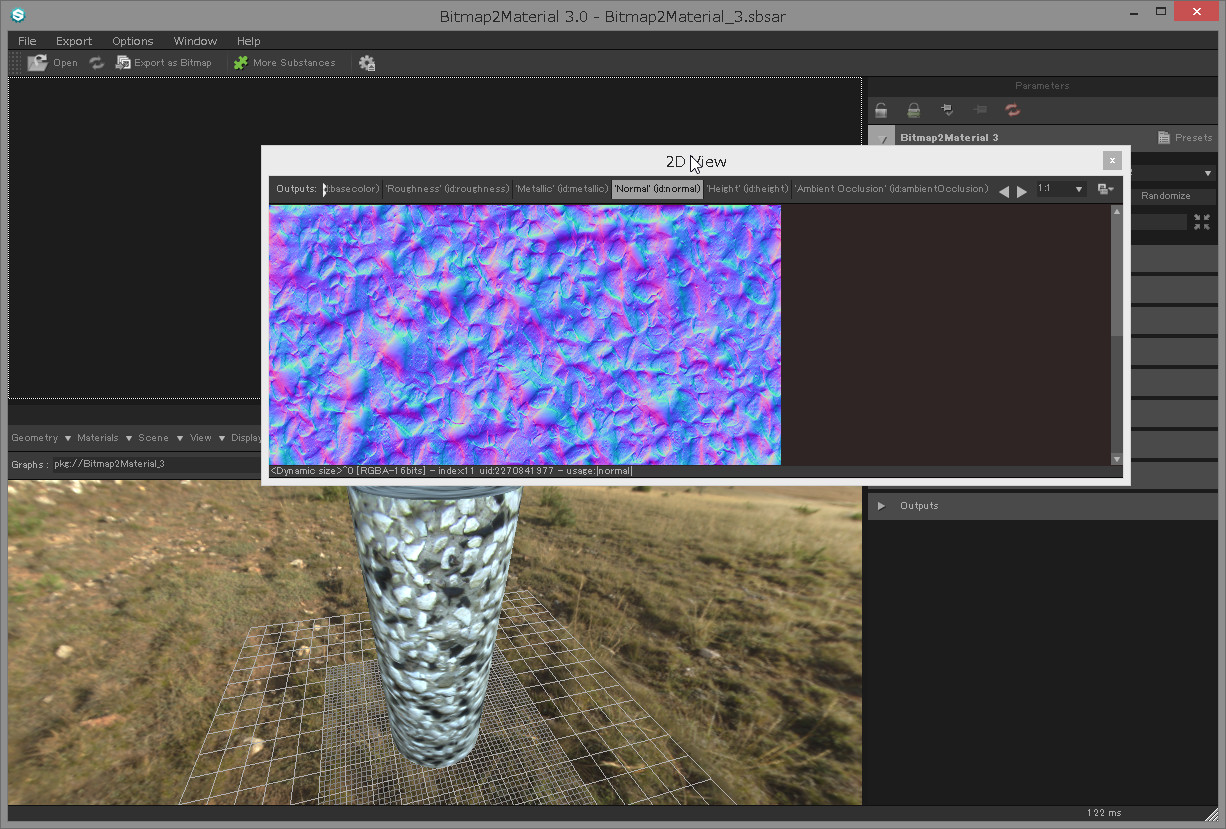Click the red refresh arrows icon
The width and height of the screenshot is (1226, 829).
click(1012, 110)
